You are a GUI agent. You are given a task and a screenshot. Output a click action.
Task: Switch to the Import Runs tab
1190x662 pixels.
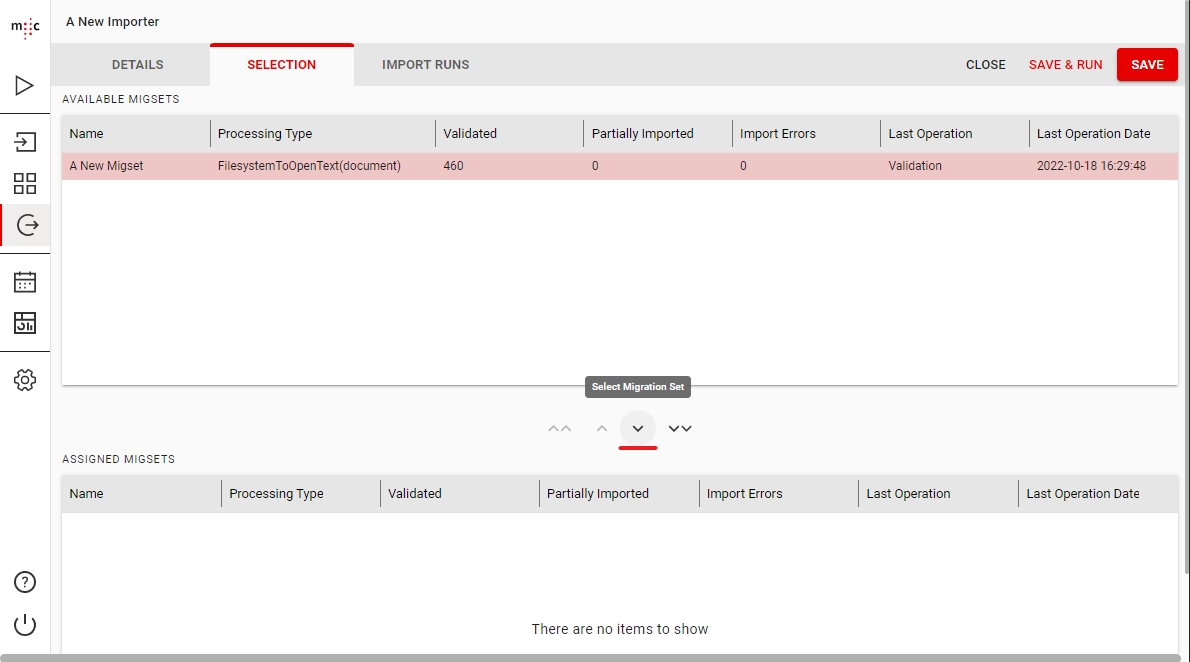pos(425,65)
